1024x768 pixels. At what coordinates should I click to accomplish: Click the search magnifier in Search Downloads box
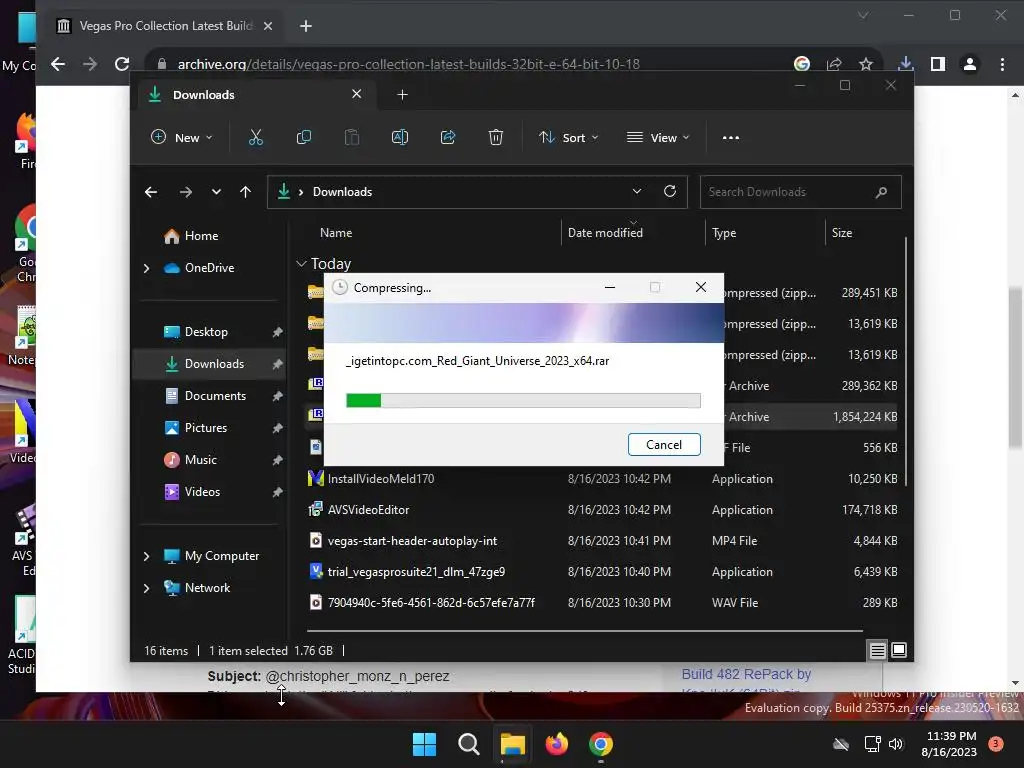pos(881,192)
